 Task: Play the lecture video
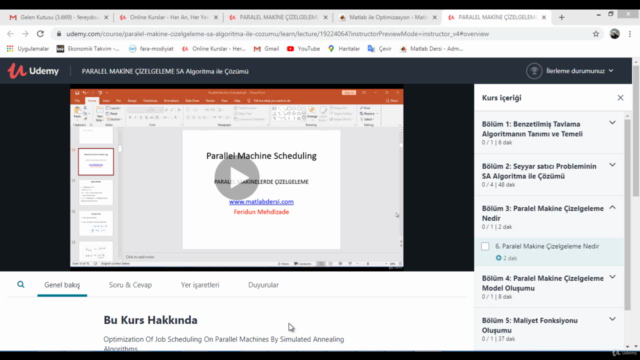pos(237,178)
